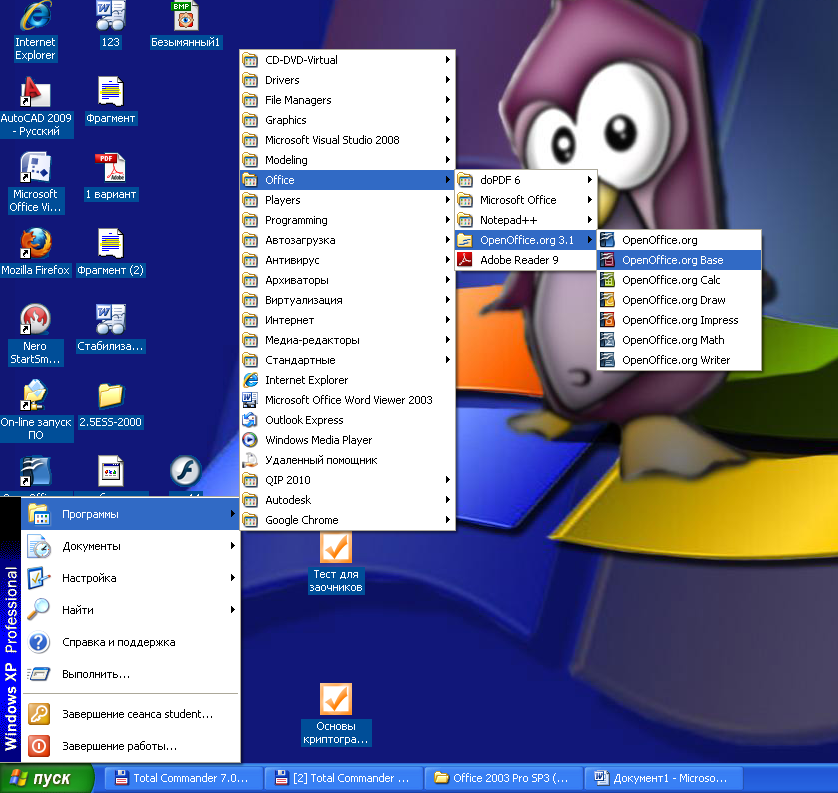Viewport: 838px width, 793px height.
Task: Click the пуск Start button
Action: pos(46,779)
